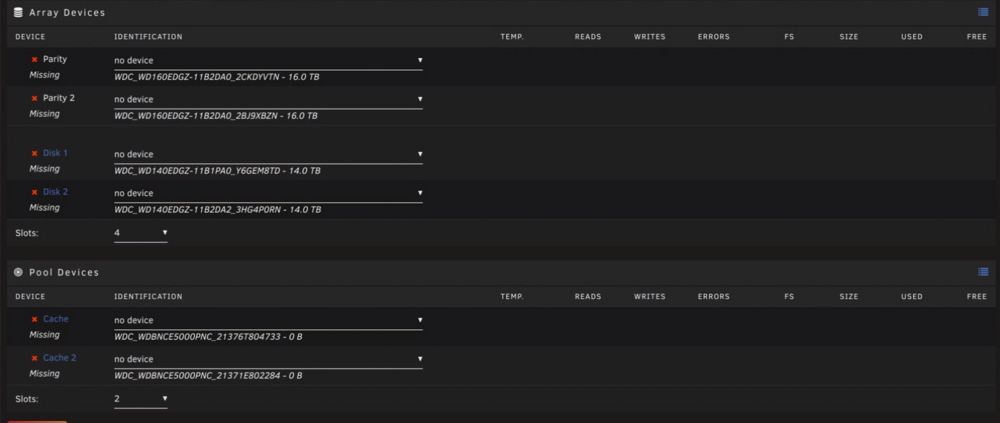Click the red X beside Cache
The height and width of the screenshot is (423, 1000).
point(34,320)
